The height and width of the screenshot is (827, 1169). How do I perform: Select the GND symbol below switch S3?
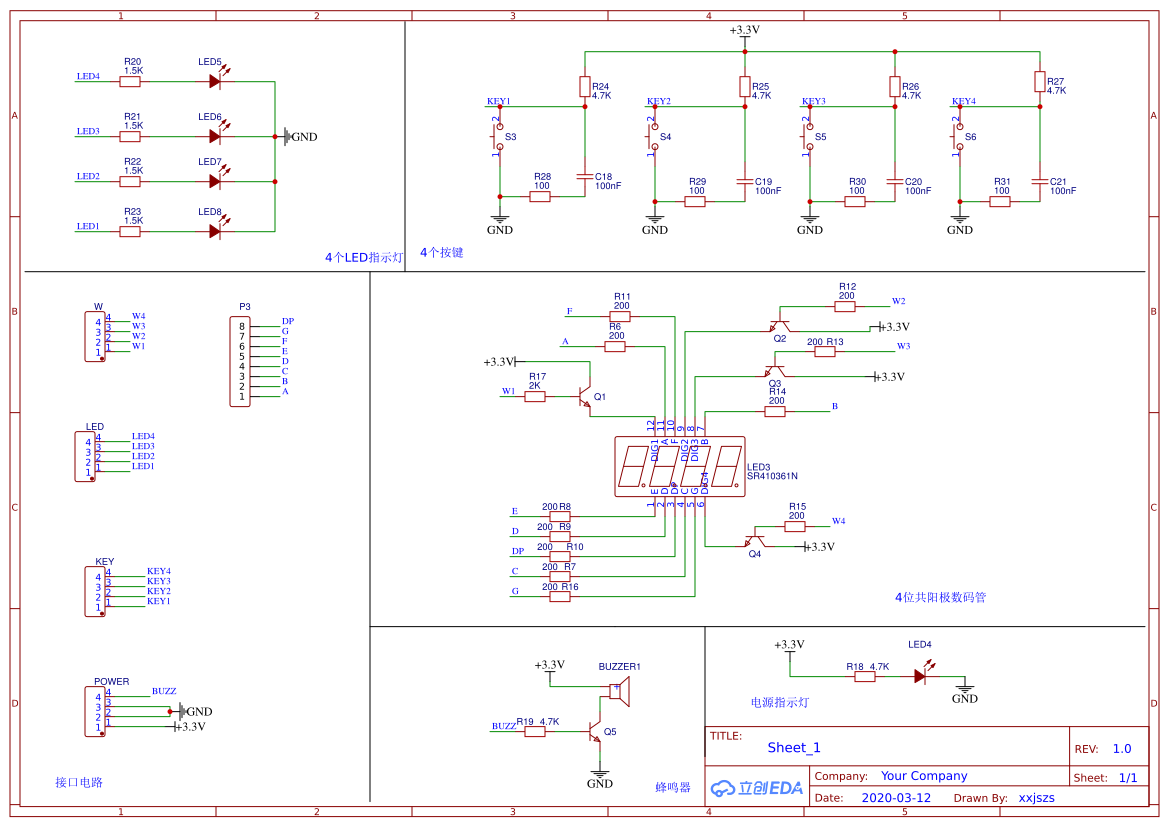tap(499, 219)
